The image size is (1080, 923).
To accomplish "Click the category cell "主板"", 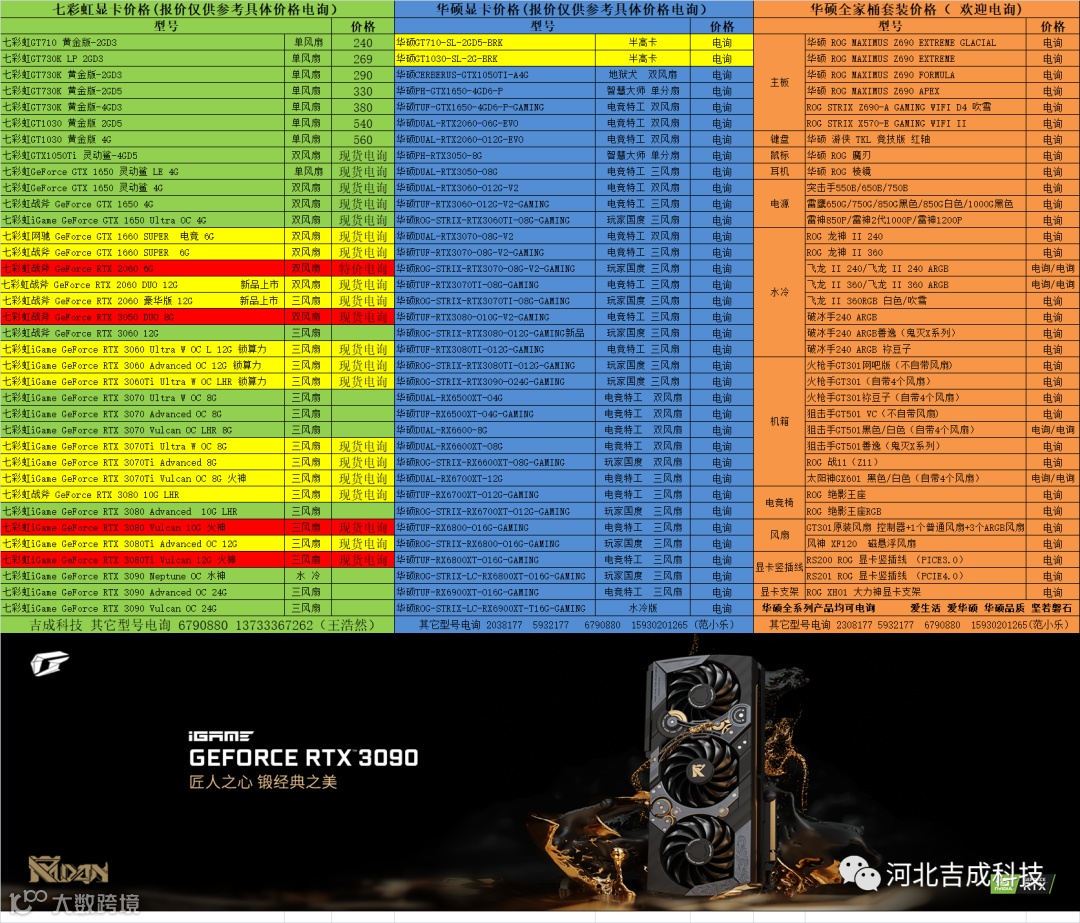I will point(780,83).
